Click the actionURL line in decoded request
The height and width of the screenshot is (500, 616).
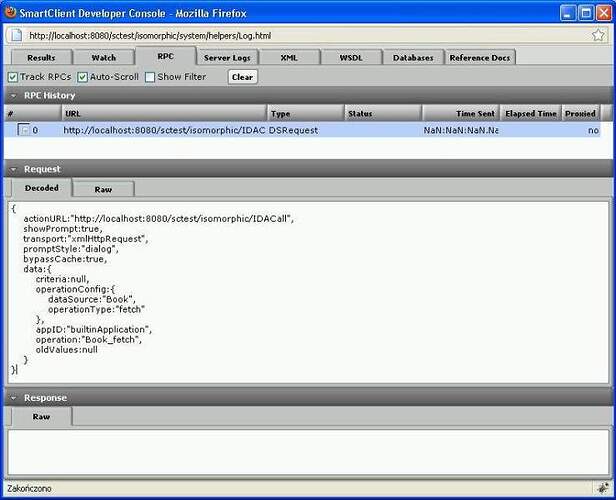[x=158, y=218]
